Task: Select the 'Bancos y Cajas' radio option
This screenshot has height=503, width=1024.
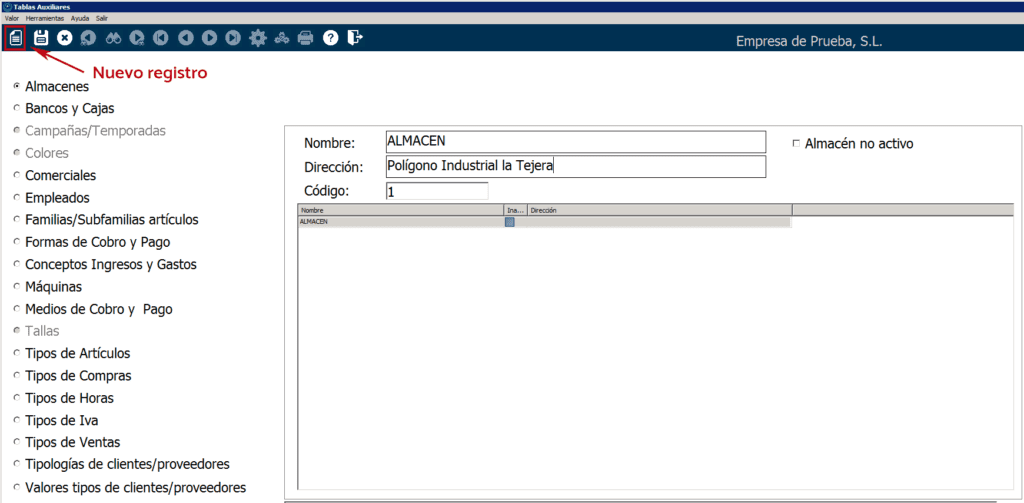Action: [17, 109]
